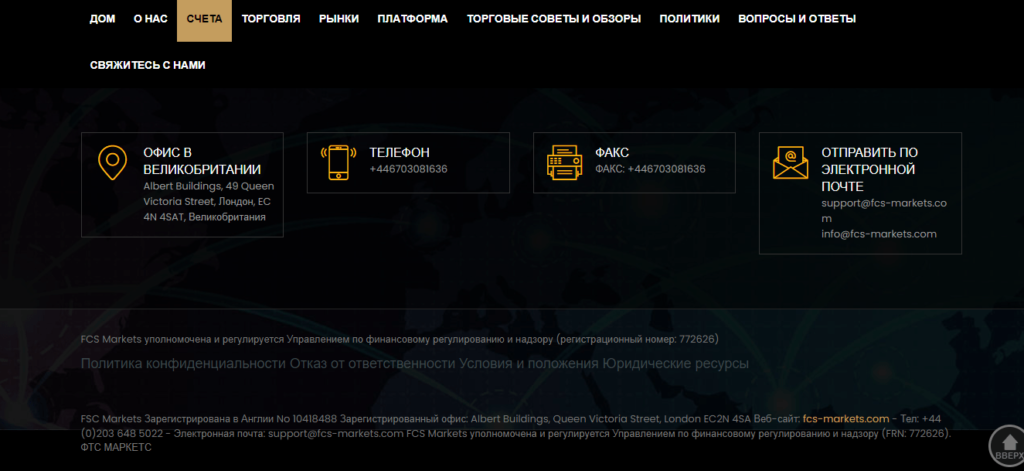Open Юридические ресурсы link
The height and width of the screenshot is (471, 1024).
(675, 364)
